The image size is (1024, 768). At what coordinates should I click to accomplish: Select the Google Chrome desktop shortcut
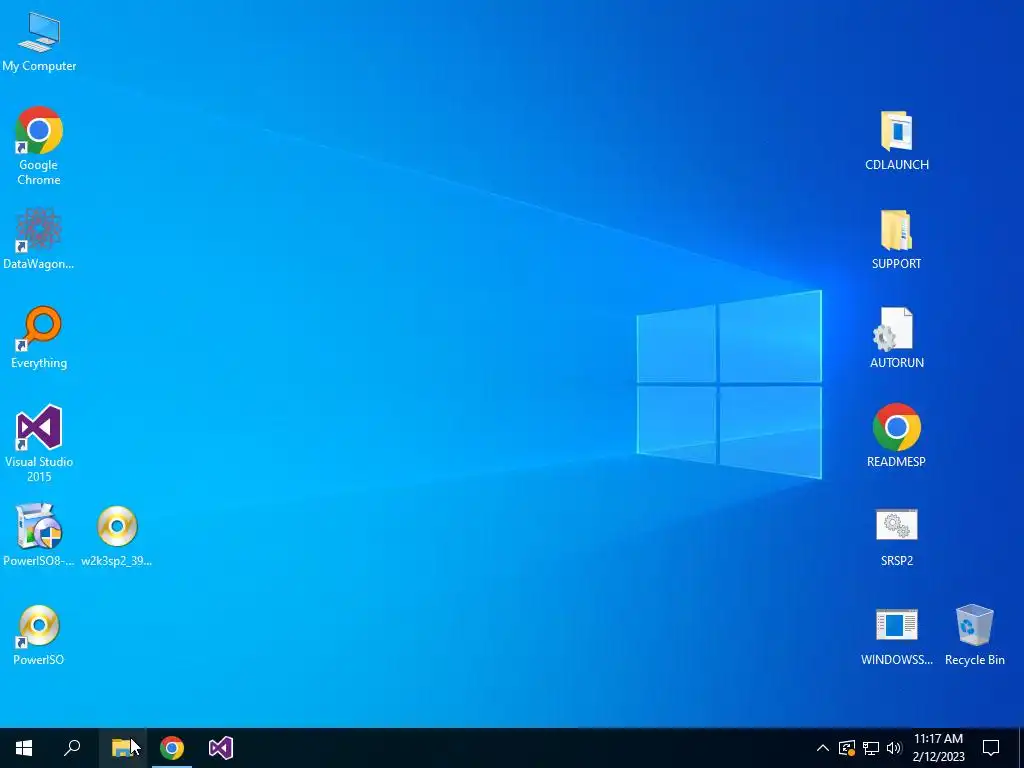click(x=39, y=146)
